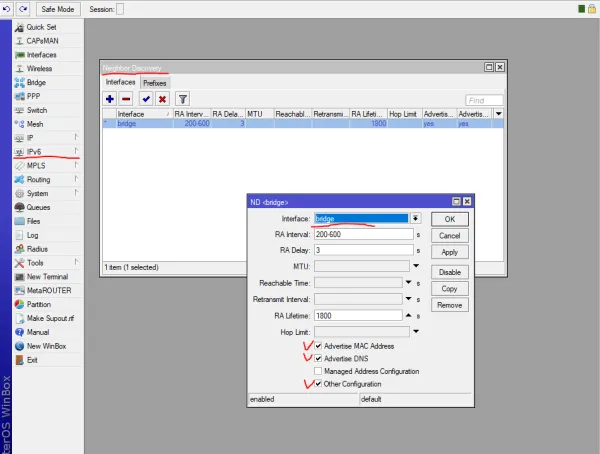The width and height of the screenshot is (600, 454).
Task: Open the Interface dropdown in ND dialog
Action: 415,218
